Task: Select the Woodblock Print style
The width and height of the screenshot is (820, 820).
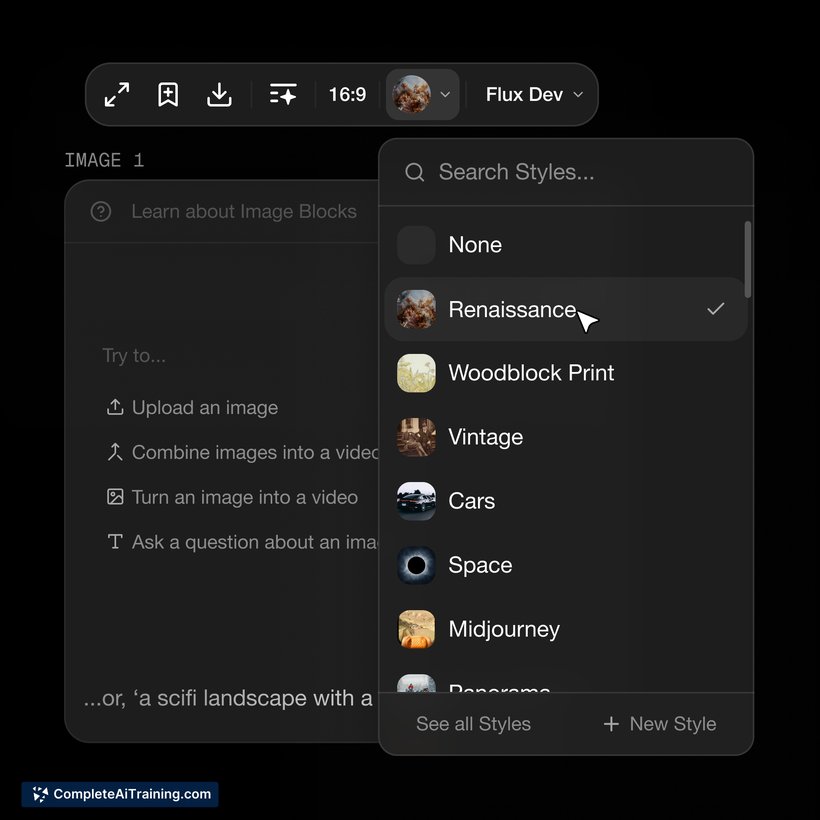Action: pyautogui.click(x=566, y=373)
